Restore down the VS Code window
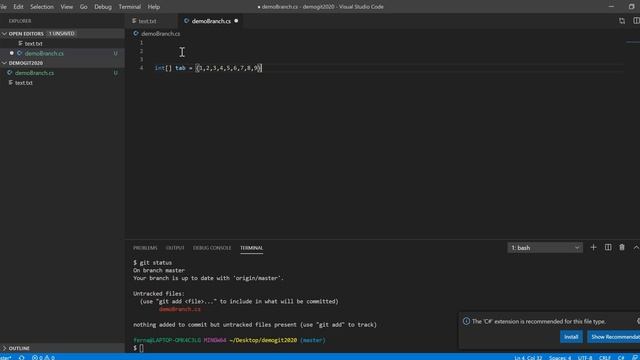Viewport: 640px width, 360px height. click(x=631, y=7)
